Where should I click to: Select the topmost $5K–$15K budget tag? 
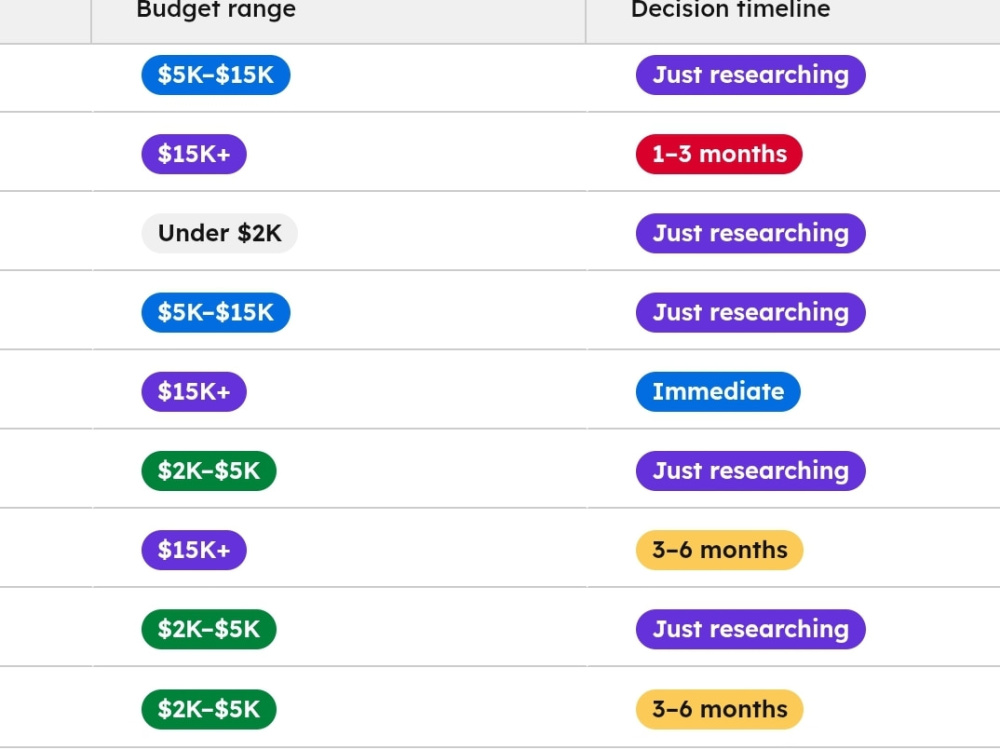[216, 75]
